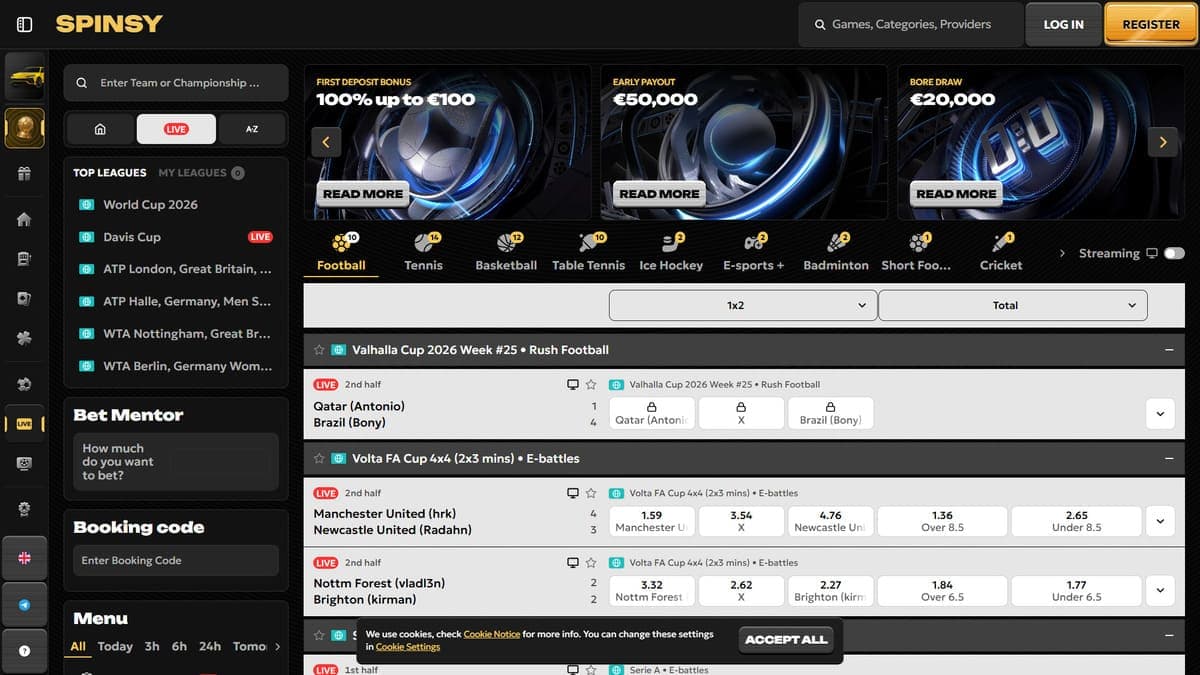The image size is (1200, 675).
Task: Select the LIVE filter button
Action: pos(176,129)
